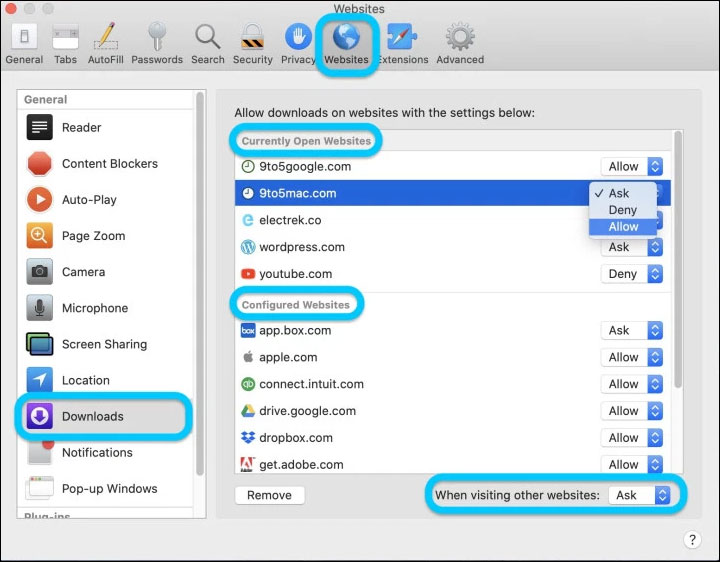
Task: Open the Passwords key icon
Action: click(157, 36)
